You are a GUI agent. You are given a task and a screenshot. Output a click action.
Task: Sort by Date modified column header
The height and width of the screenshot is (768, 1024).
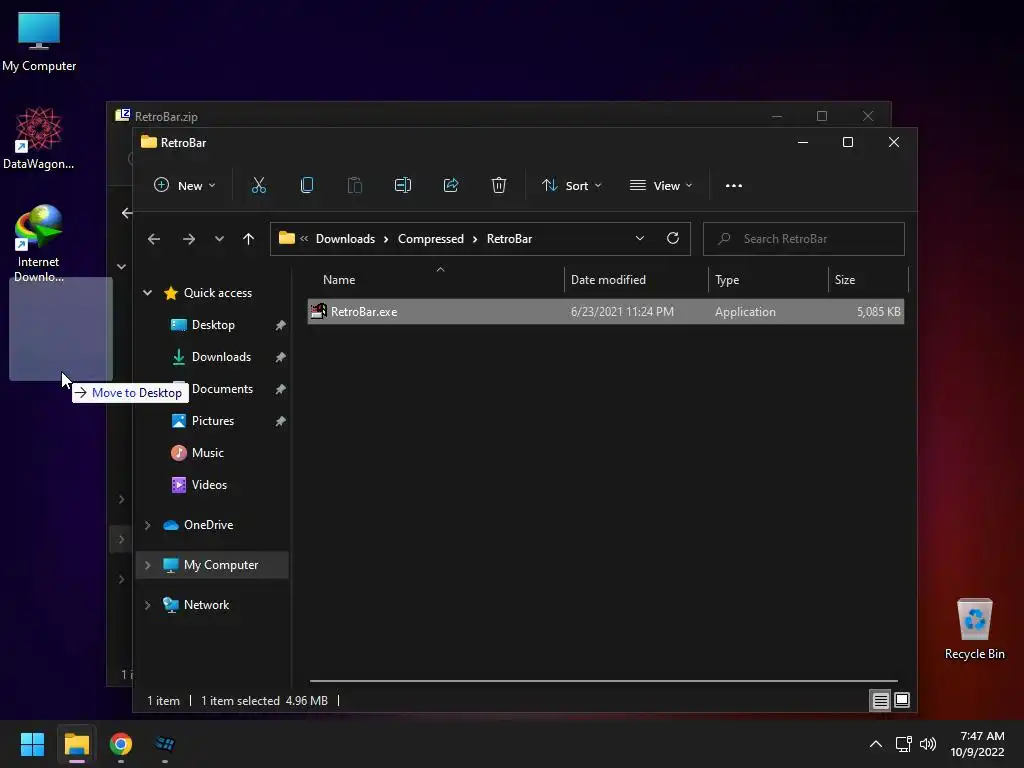click(635, 280)
